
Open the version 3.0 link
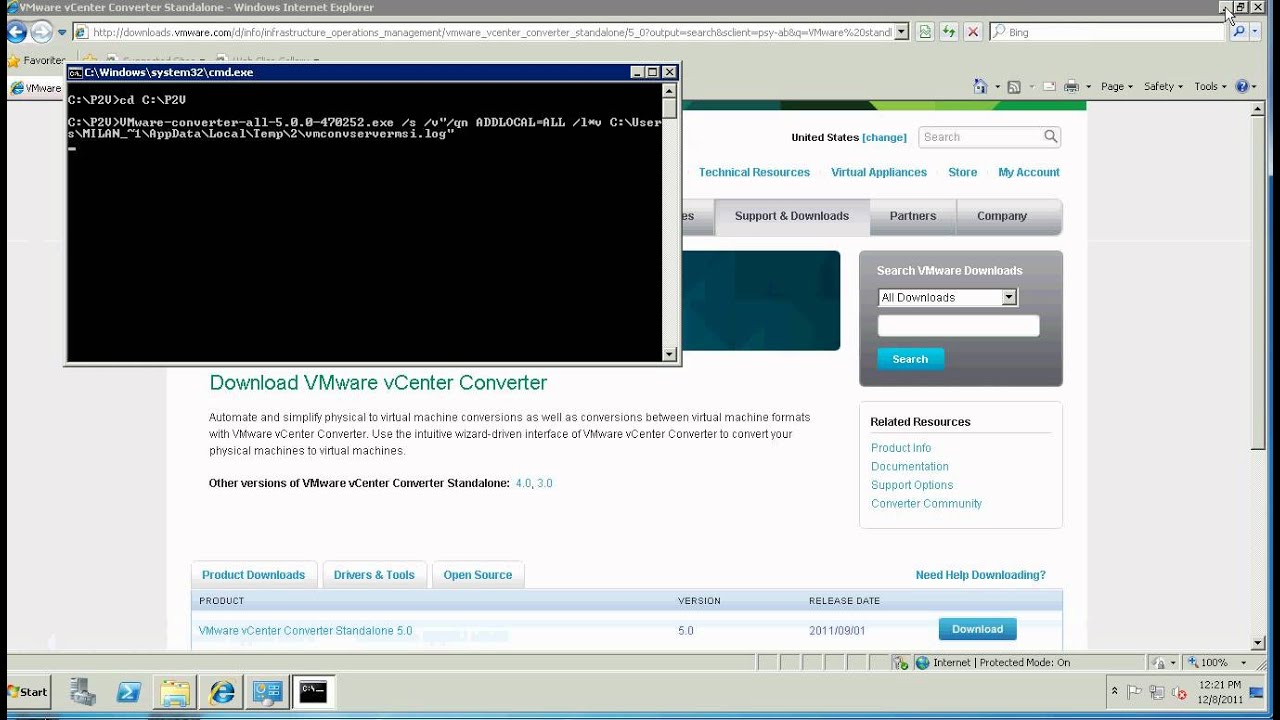coord(545,483)
